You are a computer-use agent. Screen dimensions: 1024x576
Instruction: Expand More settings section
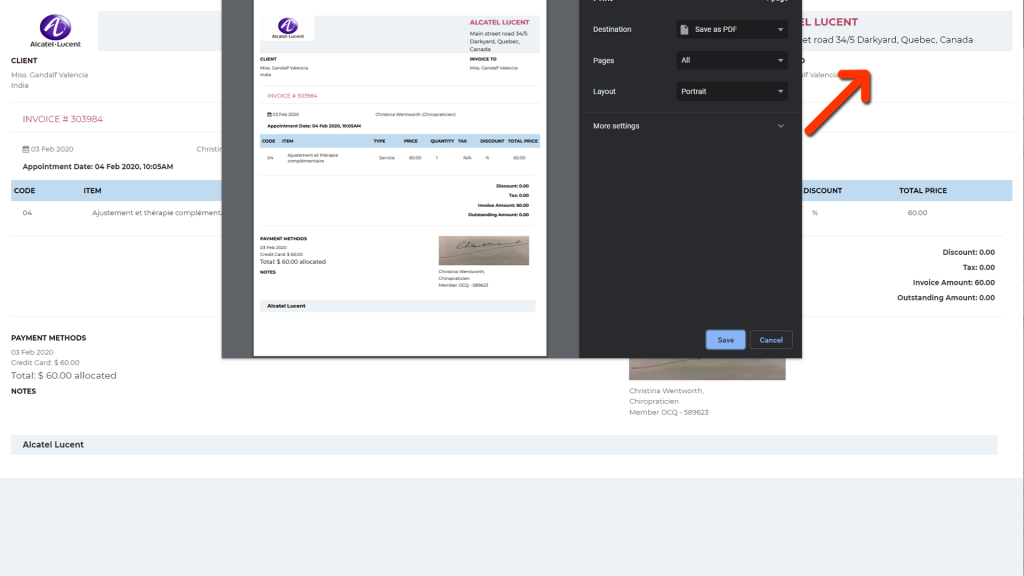(x=688, y=126)
